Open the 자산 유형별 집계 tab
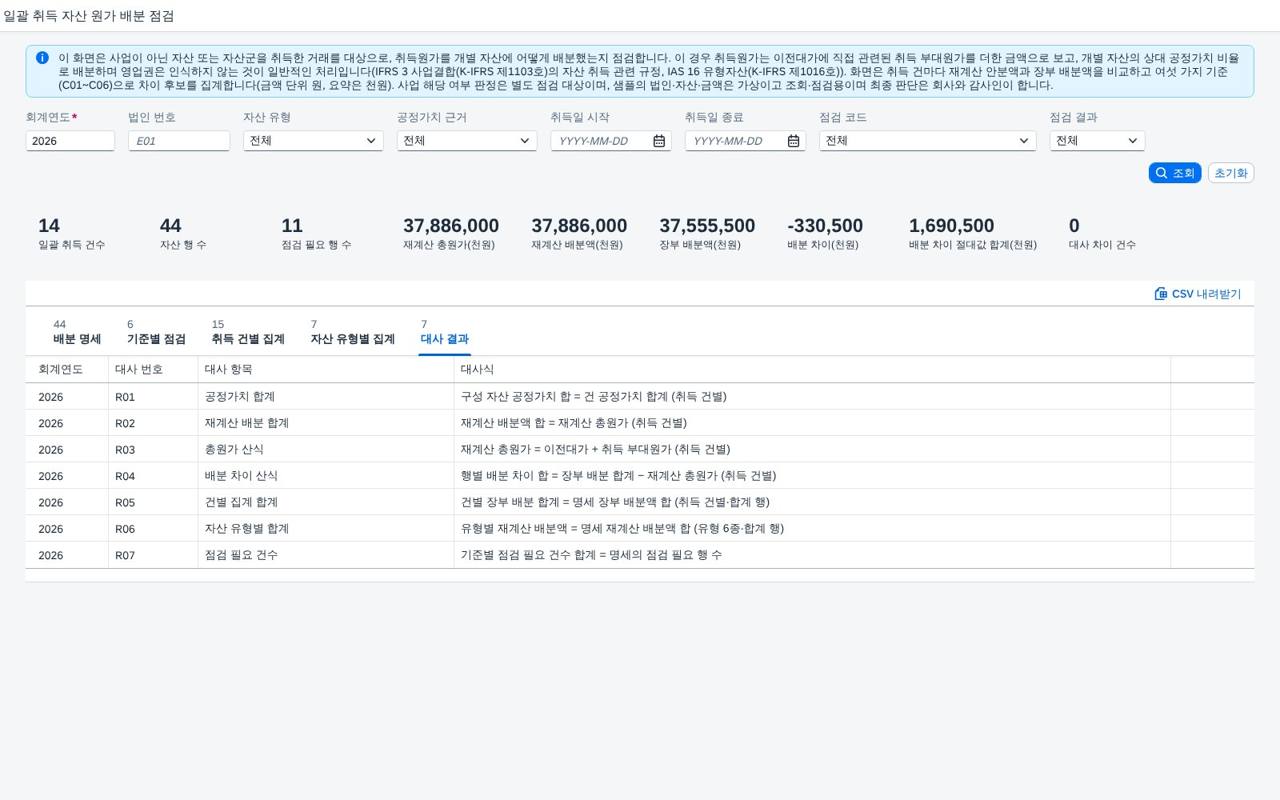 click(x=353, y=332)
